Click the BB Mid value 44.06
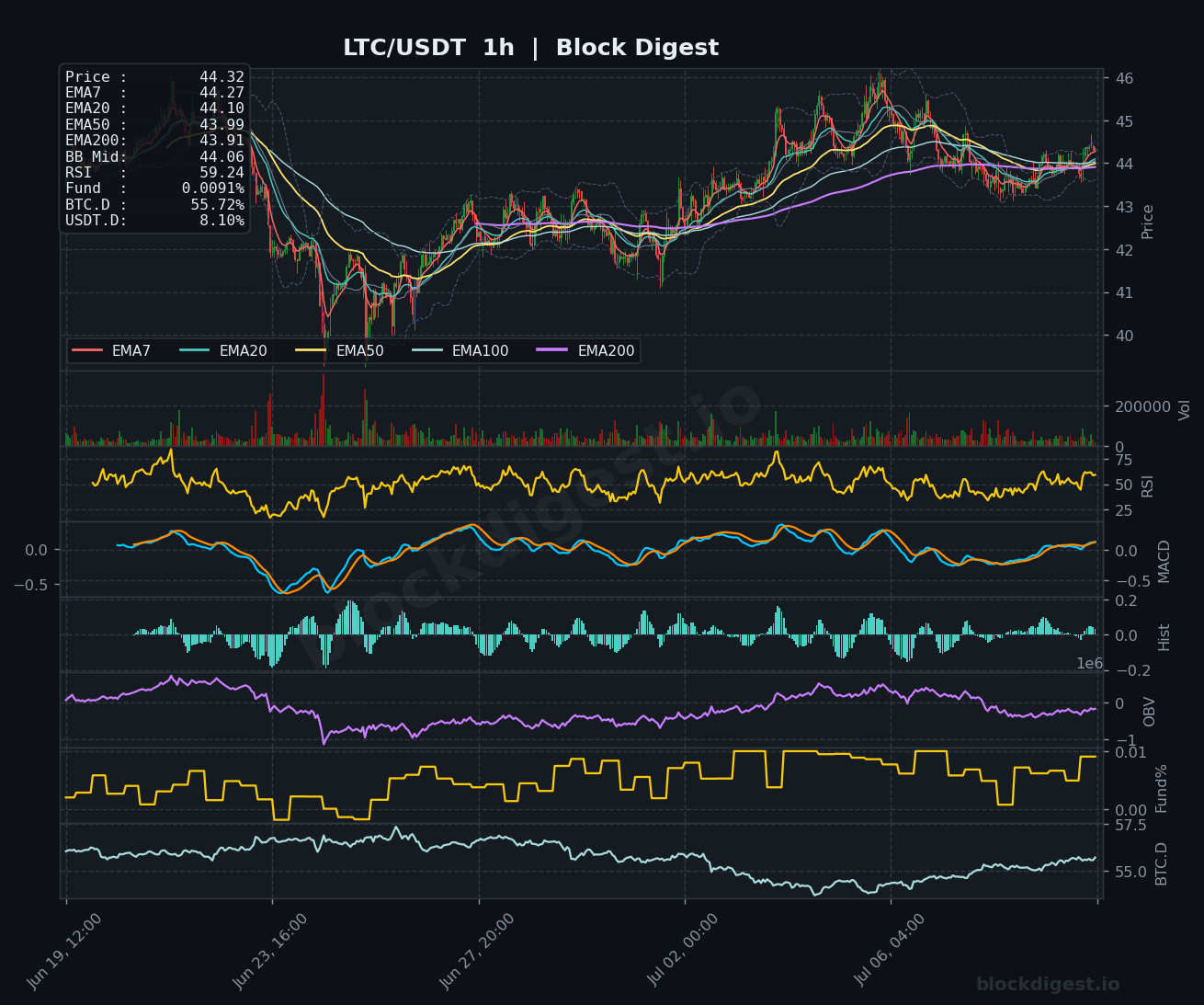 click(221, 156)
